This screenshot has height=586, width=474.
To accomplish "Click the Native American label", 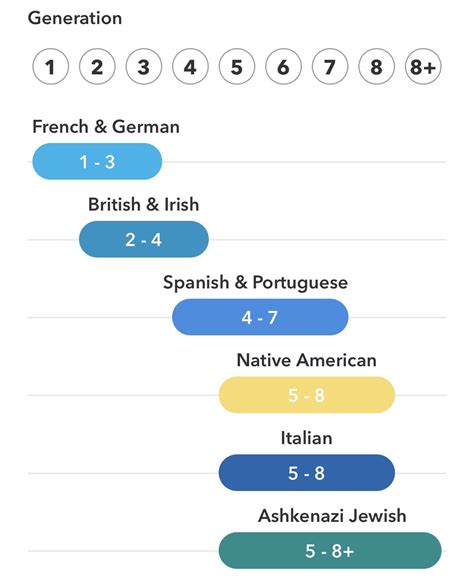I will point(307,360).
